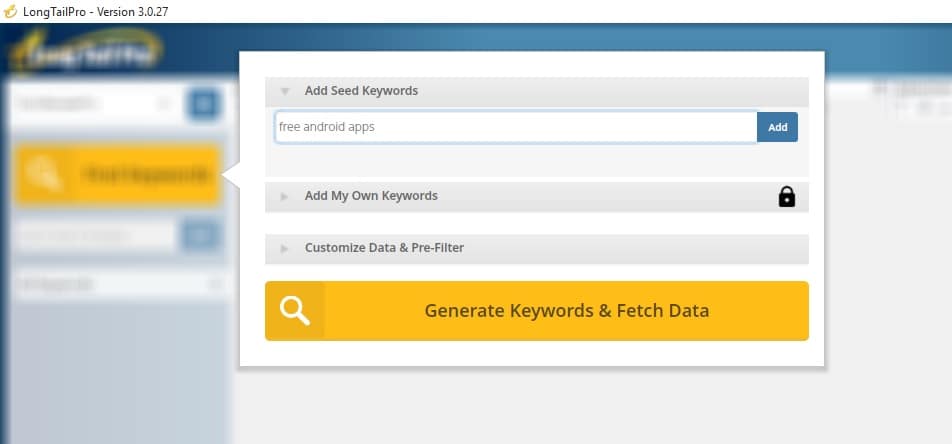Open the blurred project dropdown in the sidebar
This screenshot has height=444, width=952.
pyautogui.click(x=93, y=103)
